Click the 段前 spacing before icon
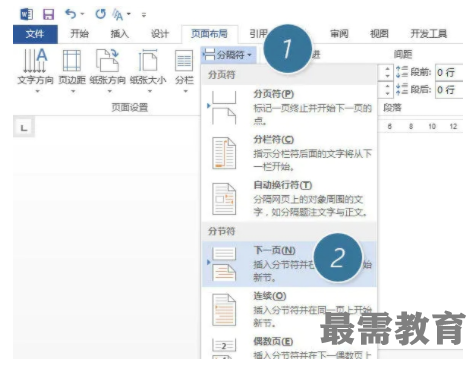This screenshot has width=472, height=368. (402, 72)
